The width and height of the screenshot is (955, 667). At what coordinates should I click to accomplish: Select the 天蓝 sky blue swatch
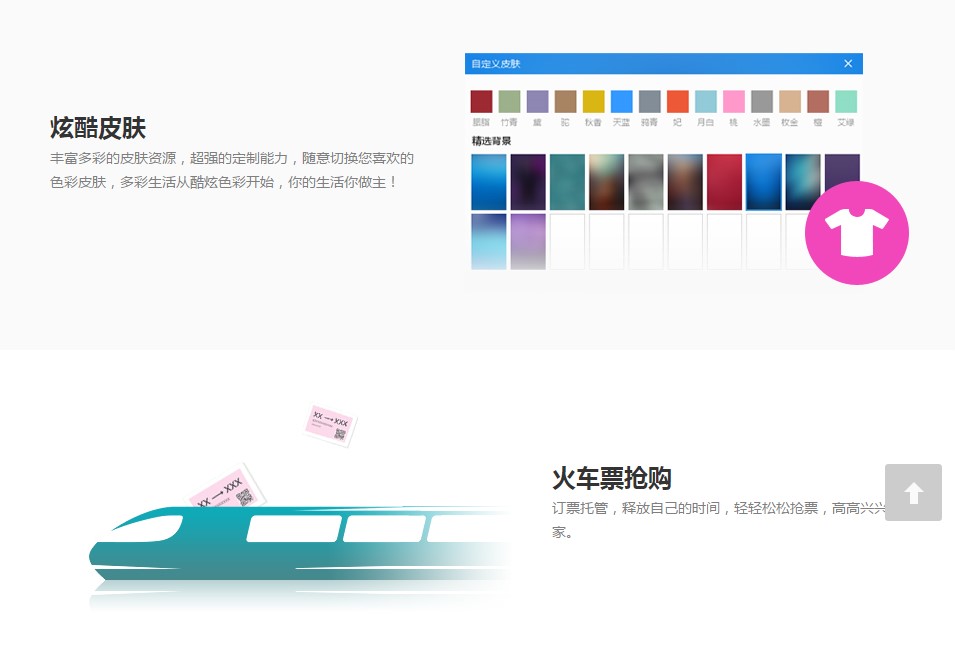click(621, 101)
